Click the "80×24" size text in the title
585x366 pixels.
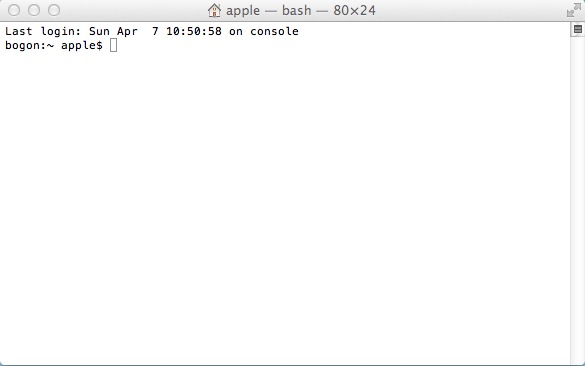354,10
